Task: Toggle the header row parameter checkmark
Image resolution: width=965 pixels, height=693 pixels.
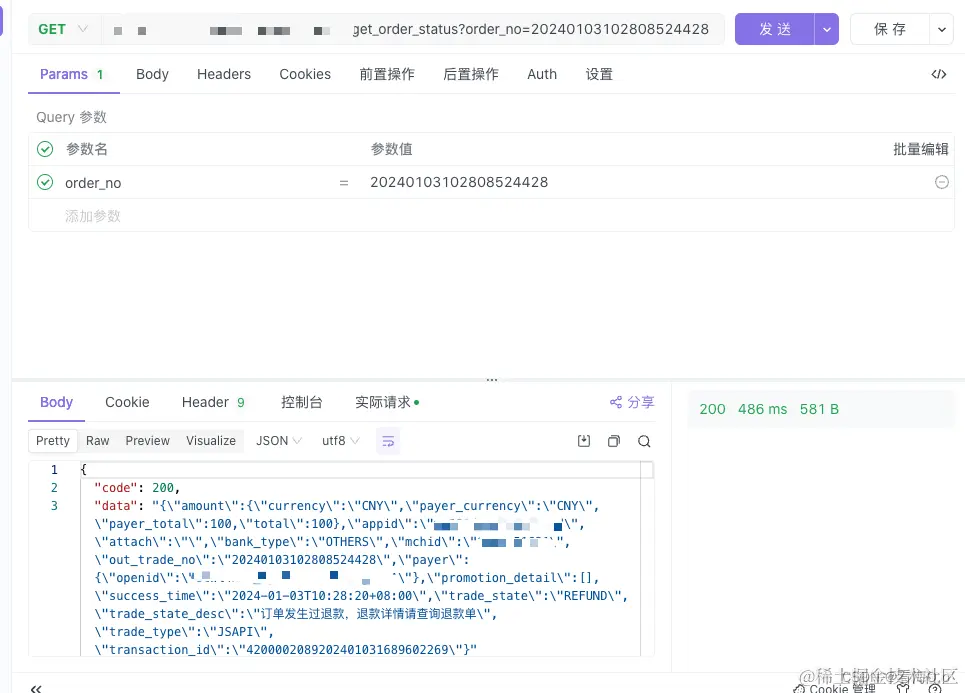Action: (x=45, y=148)
